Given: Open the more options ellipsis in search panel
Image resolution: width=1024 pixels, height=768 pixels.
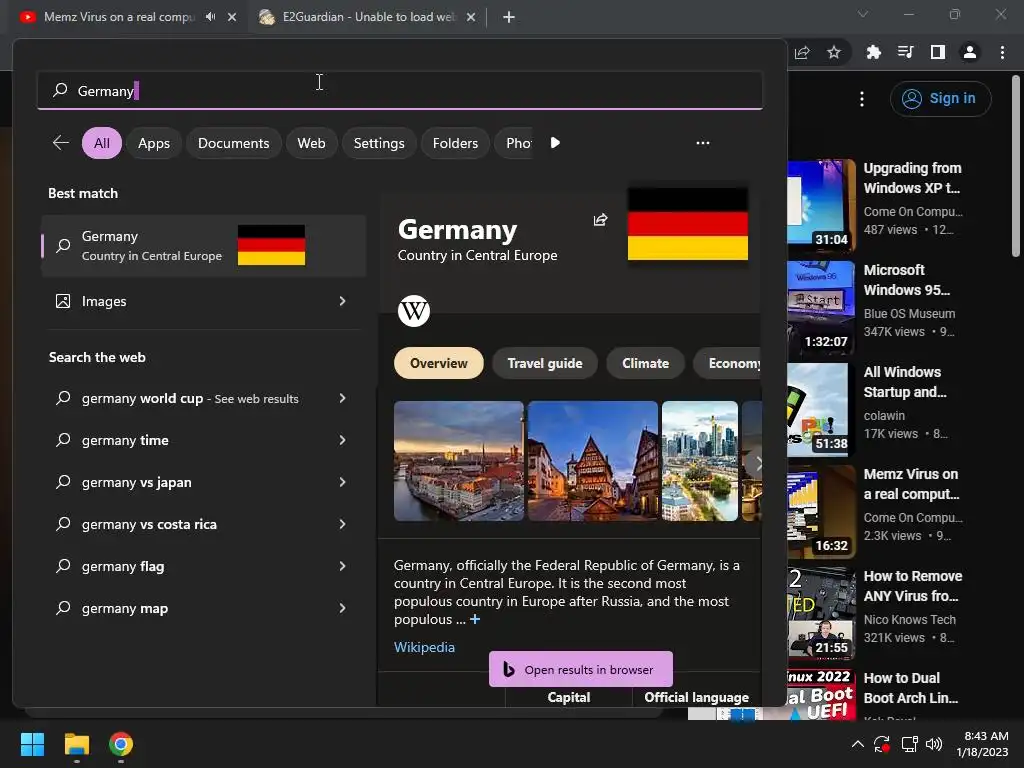Looking at the screenshot, I should [x=703, y=143].
